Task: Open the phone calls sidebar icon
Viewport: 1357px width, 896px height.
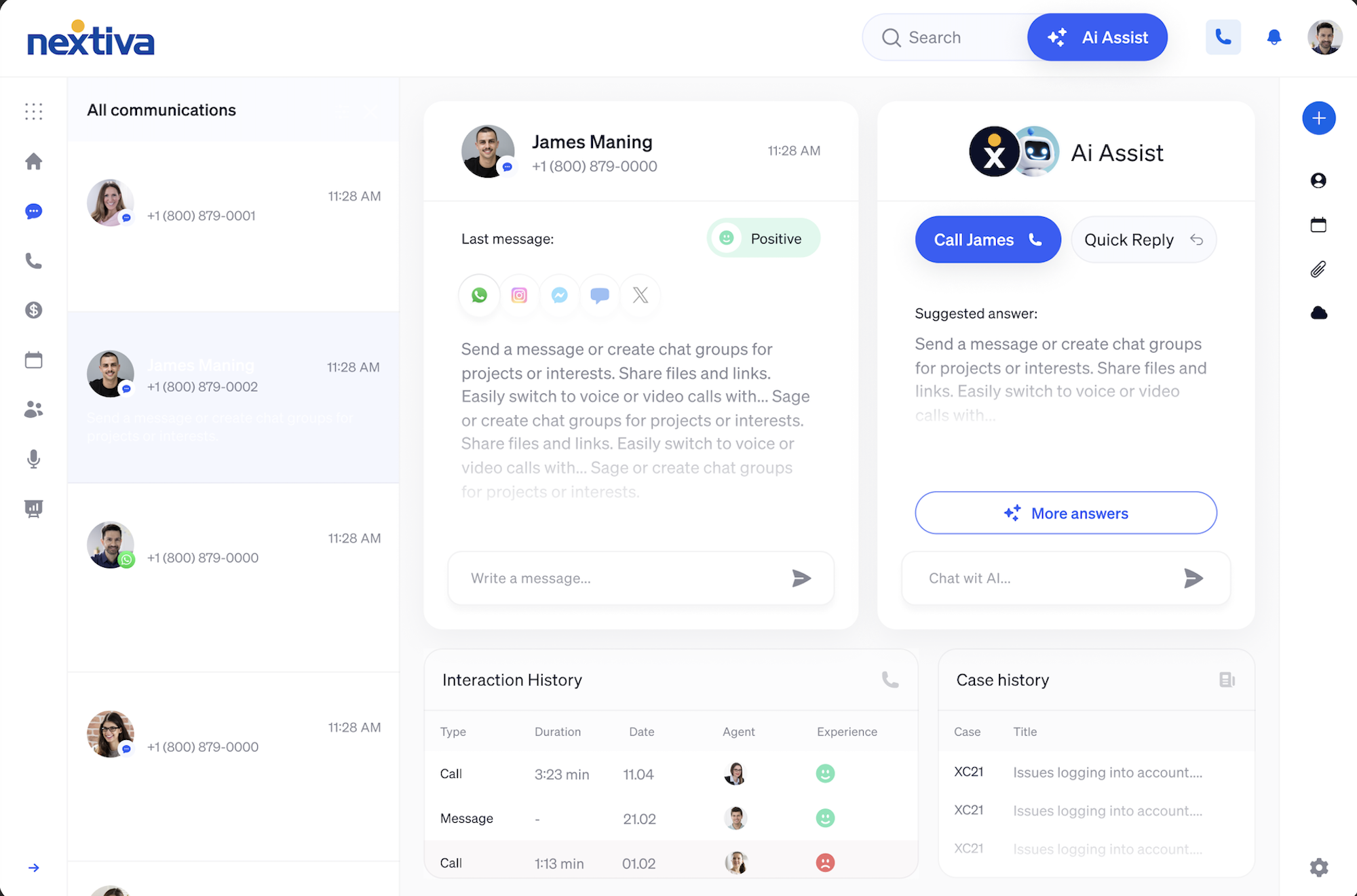Action: click(33, 261)
